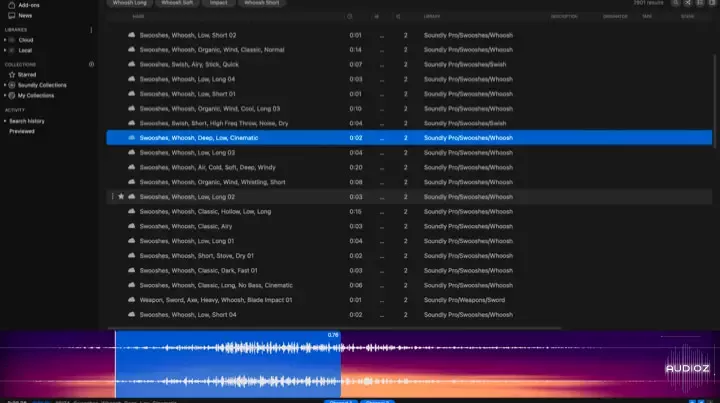Click the shuffle icon at top right
The image size is (720, 403).
pos(687,3)
